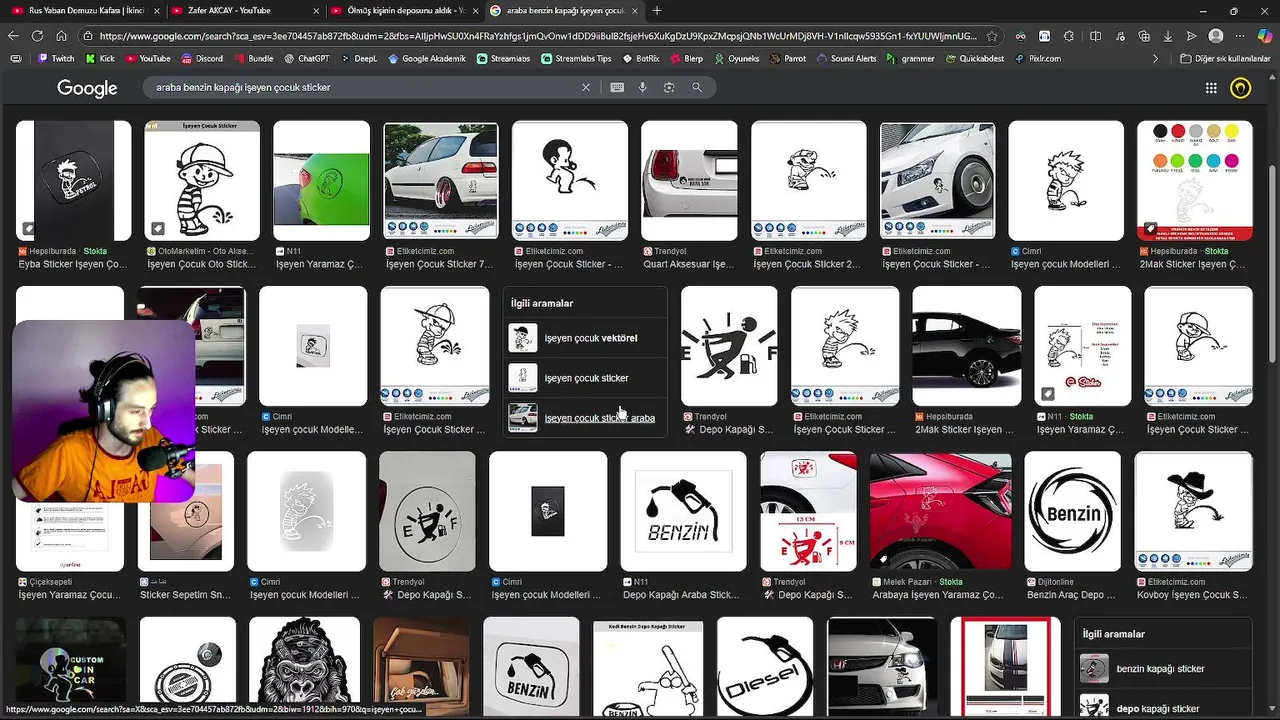Submit search with magnifier icon
Image resolution: width=1280 pixels, height=720 pixels.
697,88
